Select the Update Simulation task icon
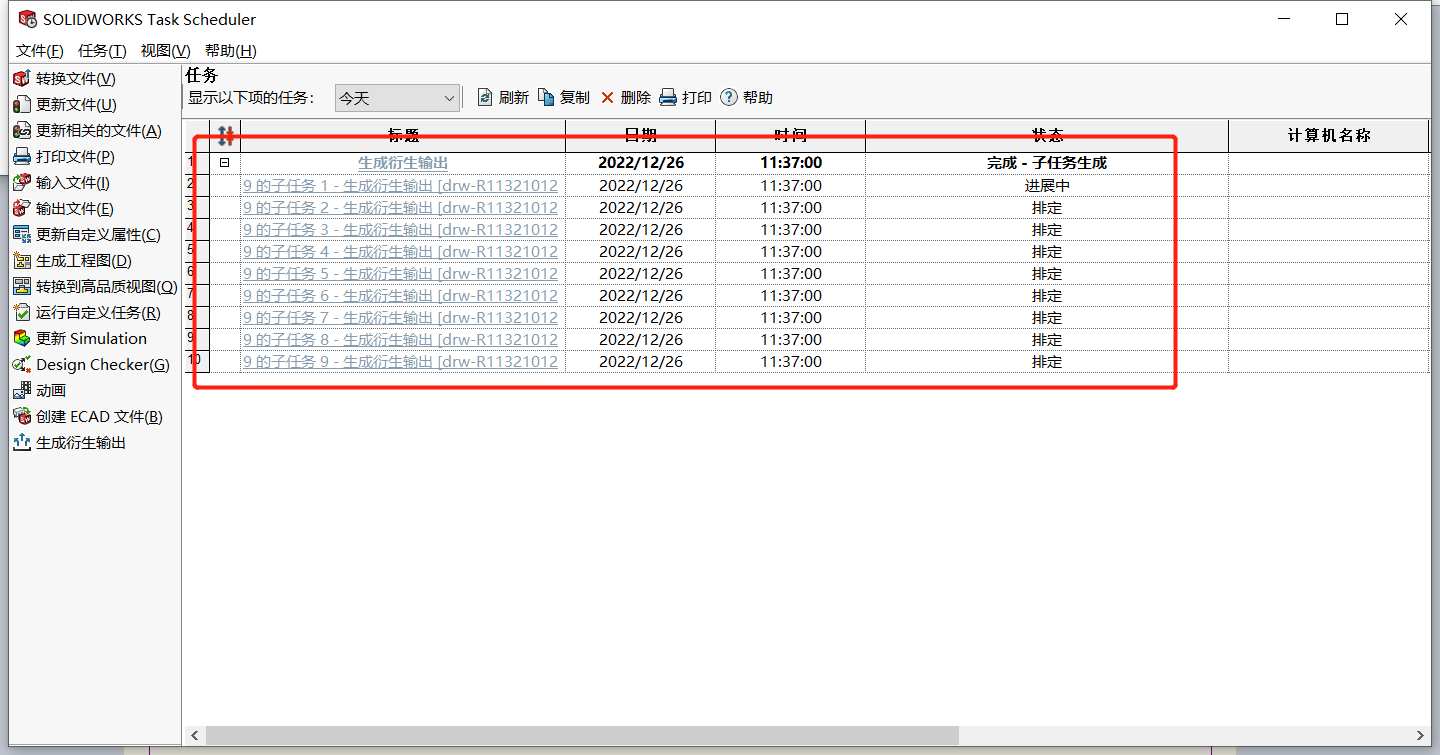 (x=21, y=339)
